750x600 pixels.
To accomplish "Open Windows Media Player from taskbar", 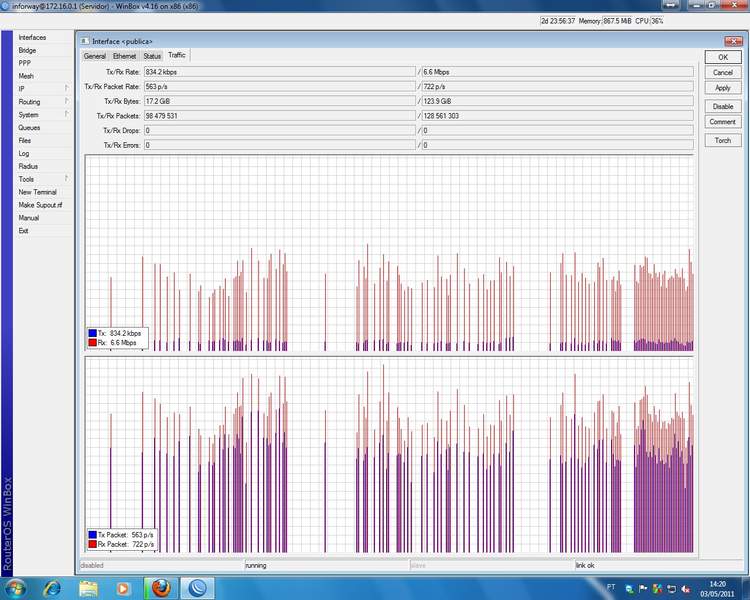I will [123, 587].
